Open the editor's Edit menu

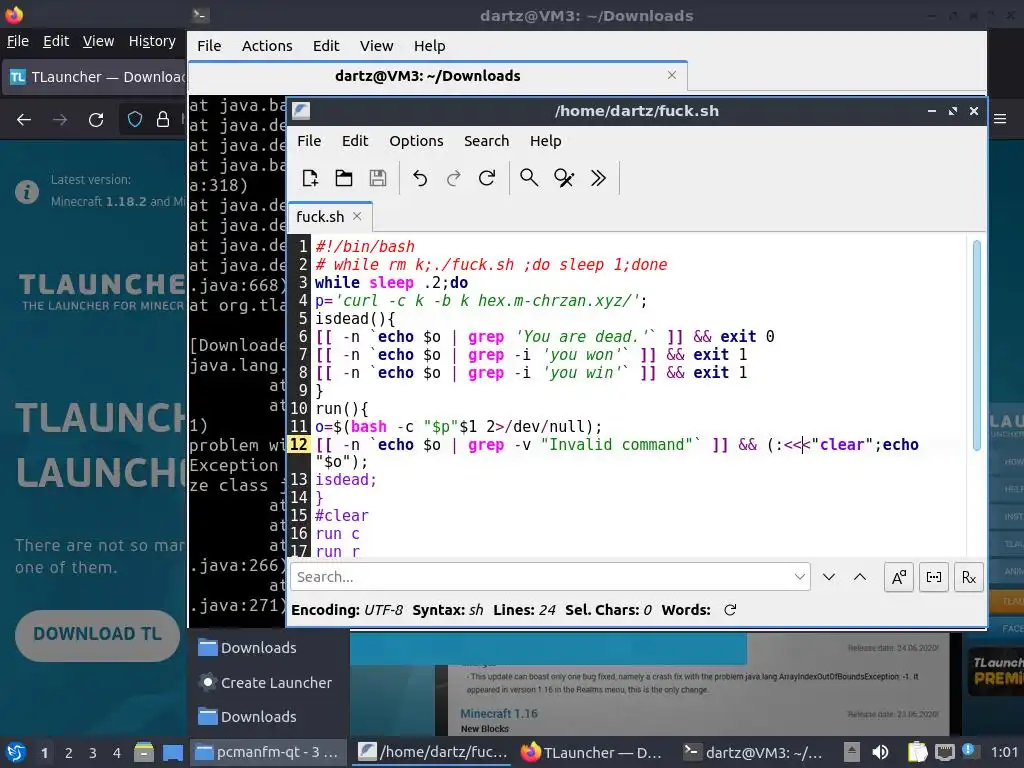(x=355, y=141)
